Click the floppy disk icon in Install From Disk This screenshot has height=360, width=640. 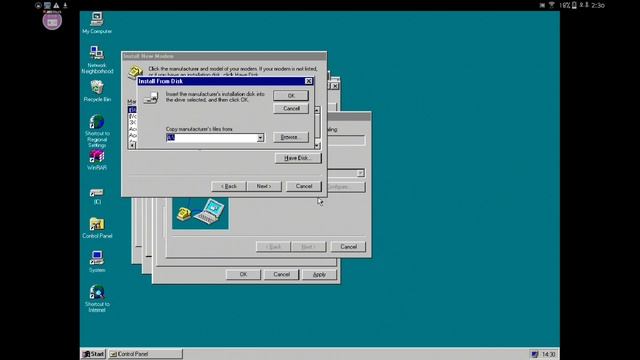click(151, 98)
